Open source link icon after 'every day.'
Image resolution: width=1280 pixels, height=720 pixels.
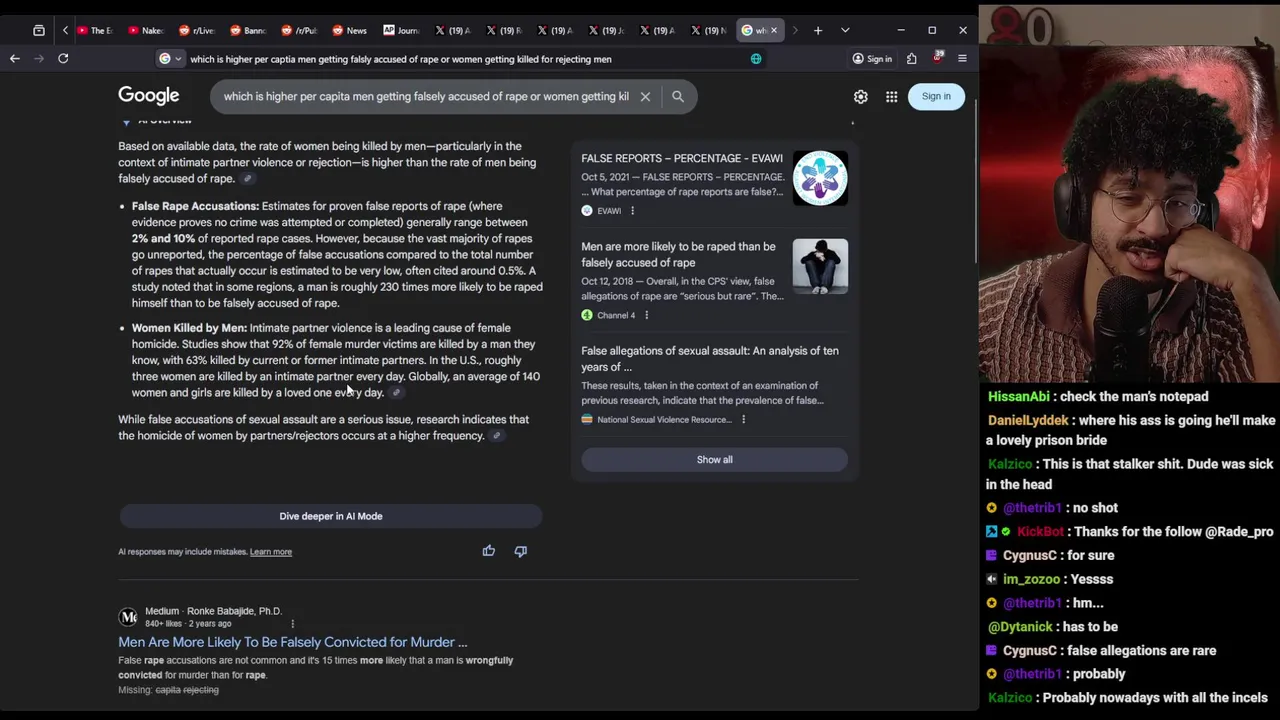point(397,393)
